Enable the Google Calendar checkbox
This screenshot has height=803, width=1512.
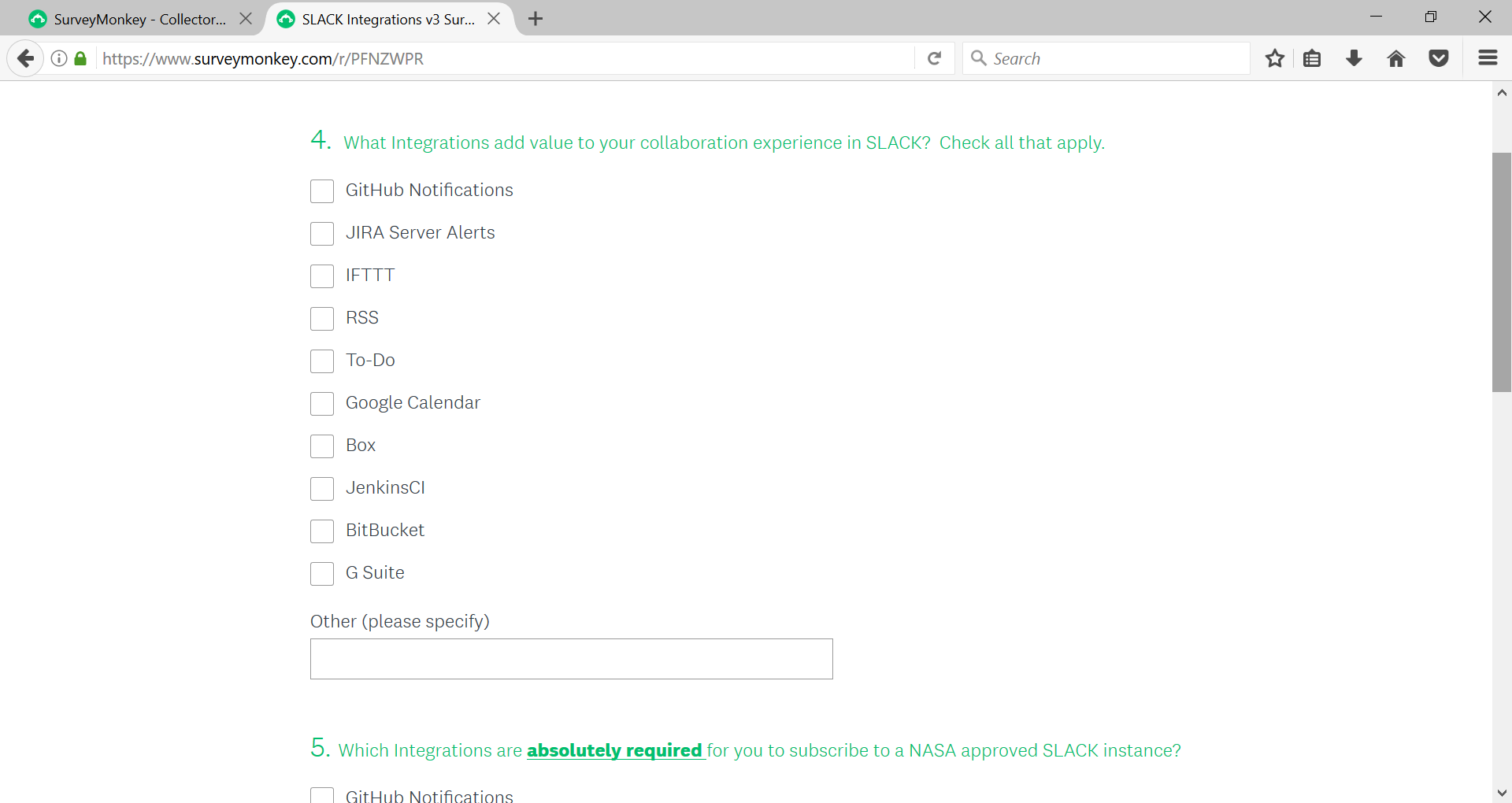pos(322,404)
